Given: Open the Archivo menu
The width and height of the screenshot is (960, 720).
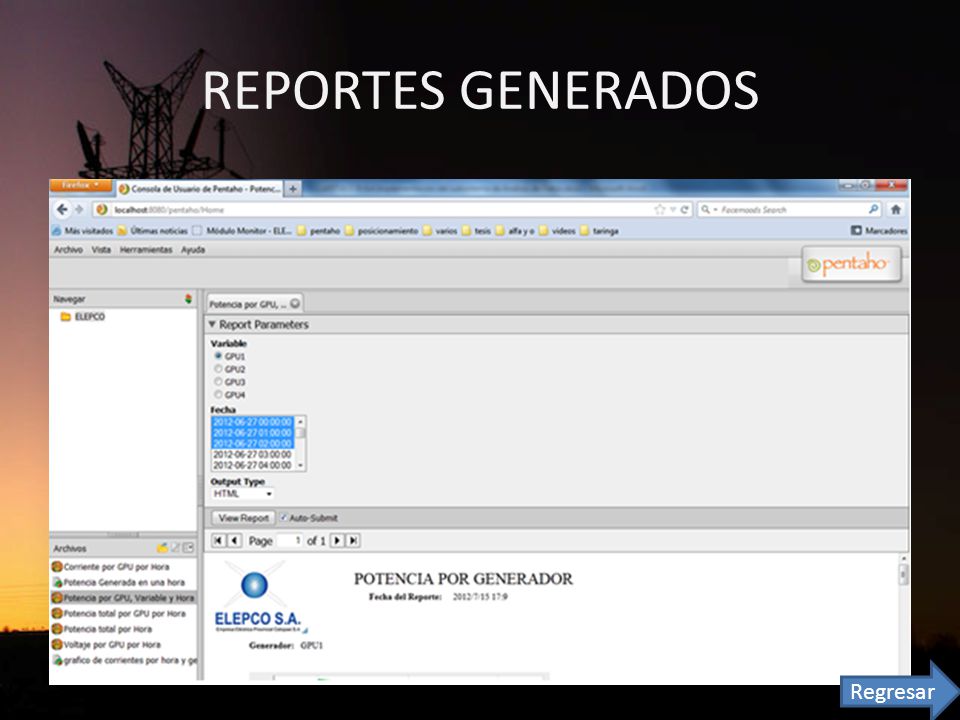Looking at the screenshot, I should 68,250.
